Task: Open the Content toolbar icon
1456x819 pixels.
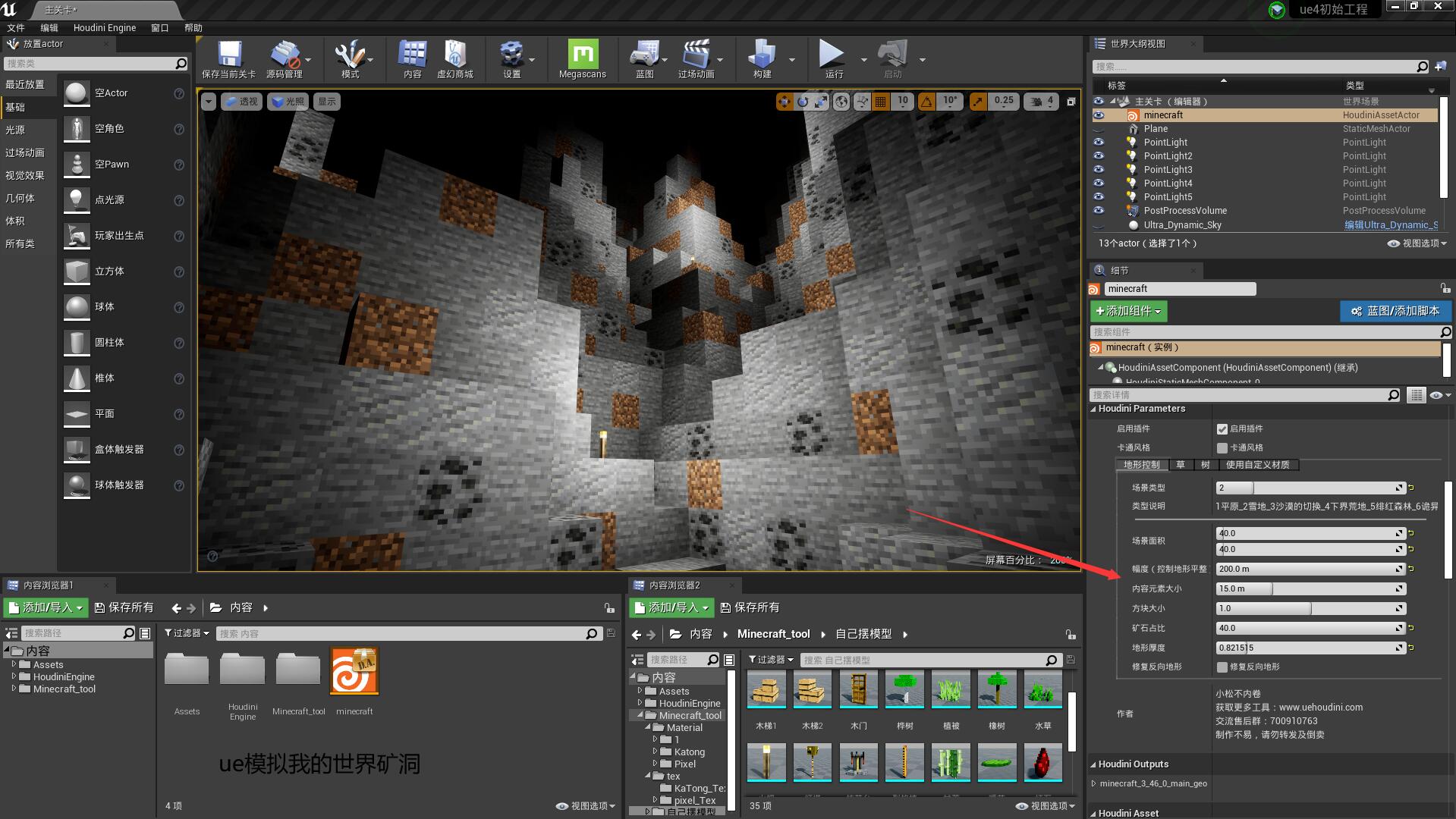Action: [x=412, y=55]
